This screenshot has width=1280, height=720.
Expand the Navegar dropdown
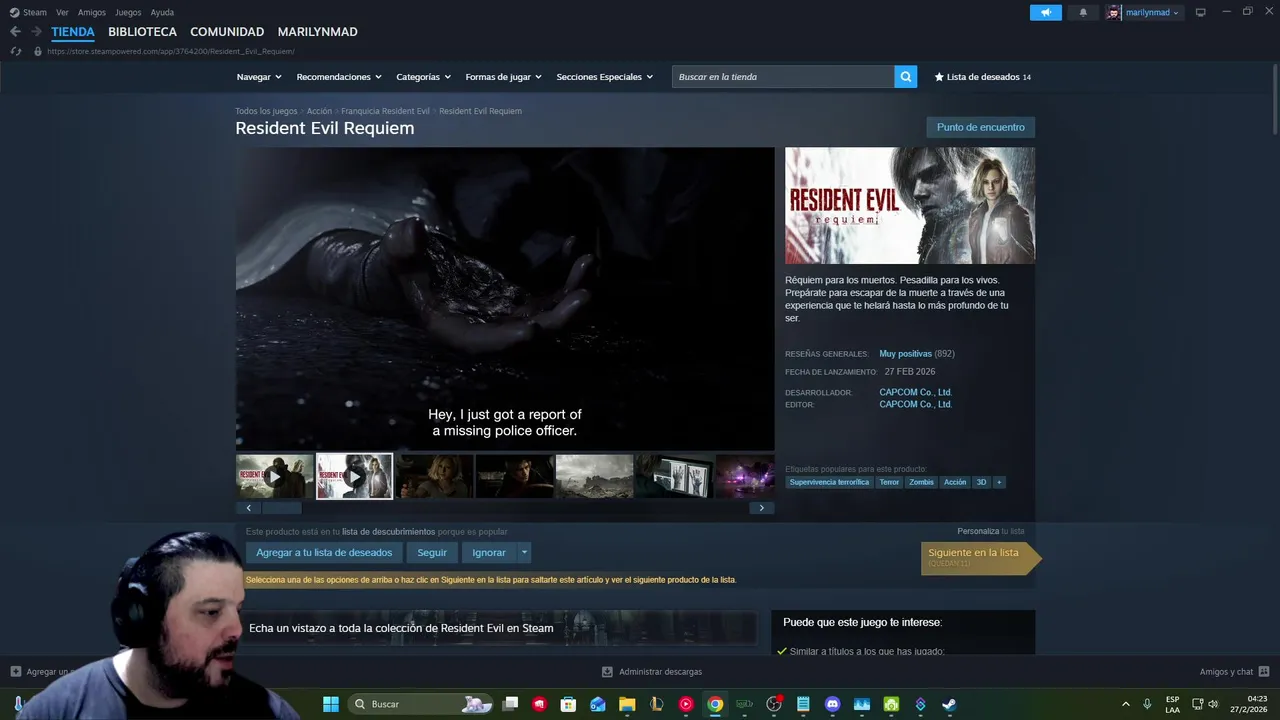tap(259, 77)
